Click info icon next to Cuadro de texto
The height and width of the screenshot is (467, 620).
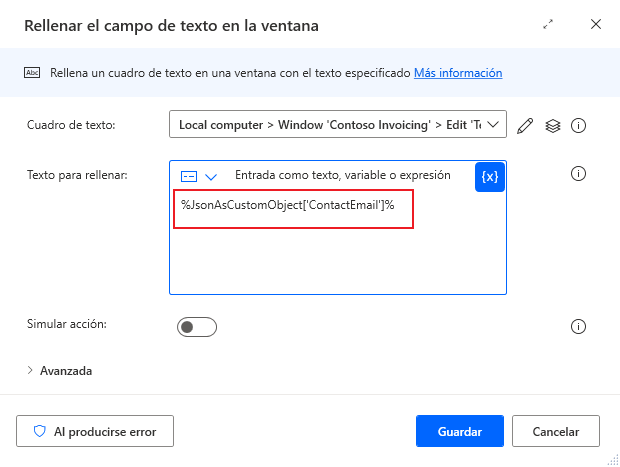click(x=577, y=126)
